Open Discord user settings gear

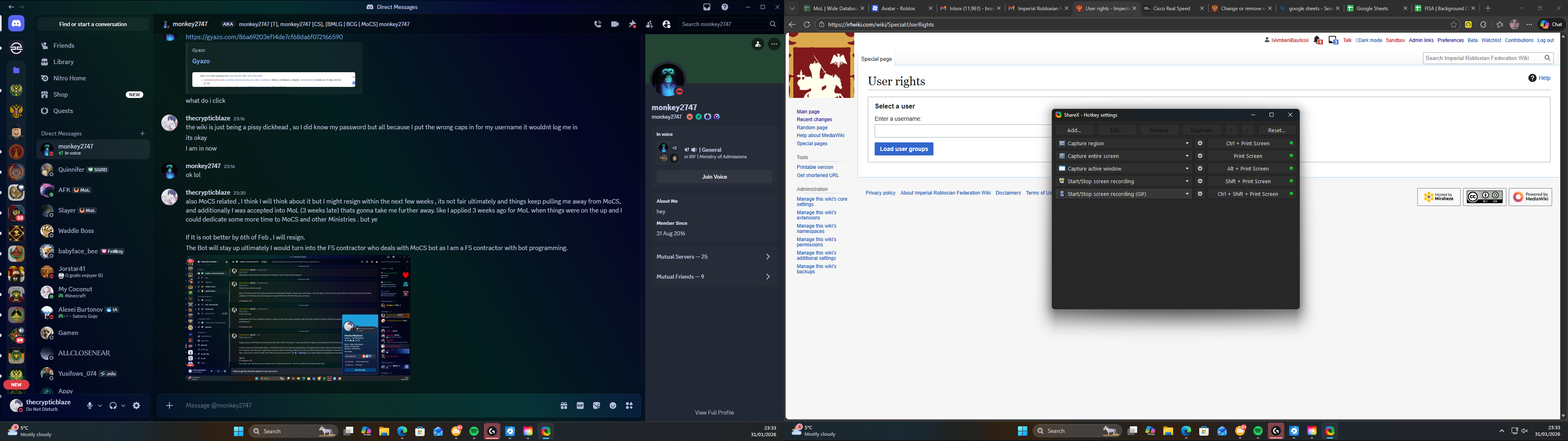click(136, 406)
